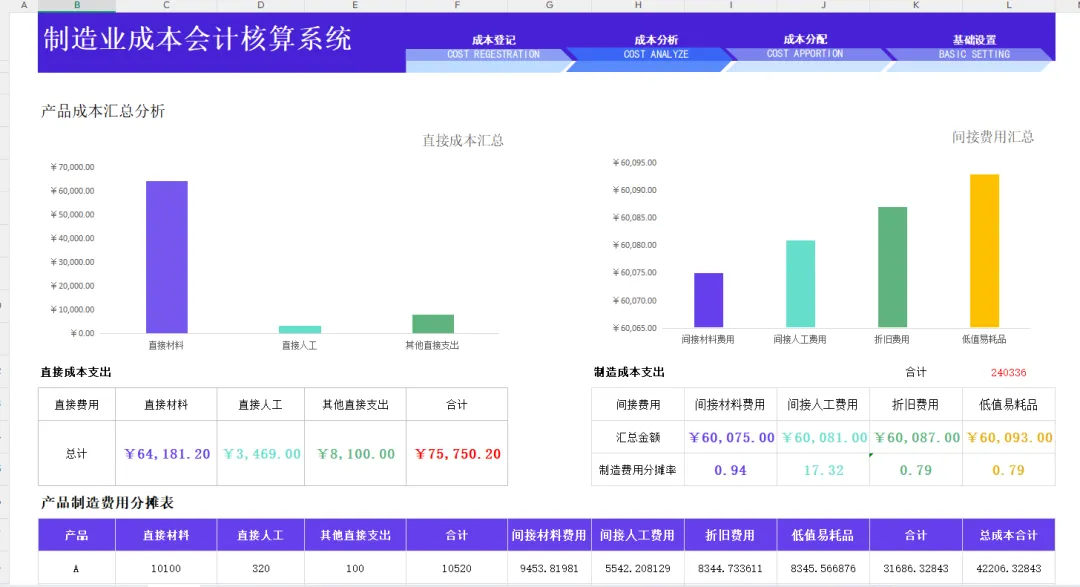Select cell value 10520

(x=457, y=568)
